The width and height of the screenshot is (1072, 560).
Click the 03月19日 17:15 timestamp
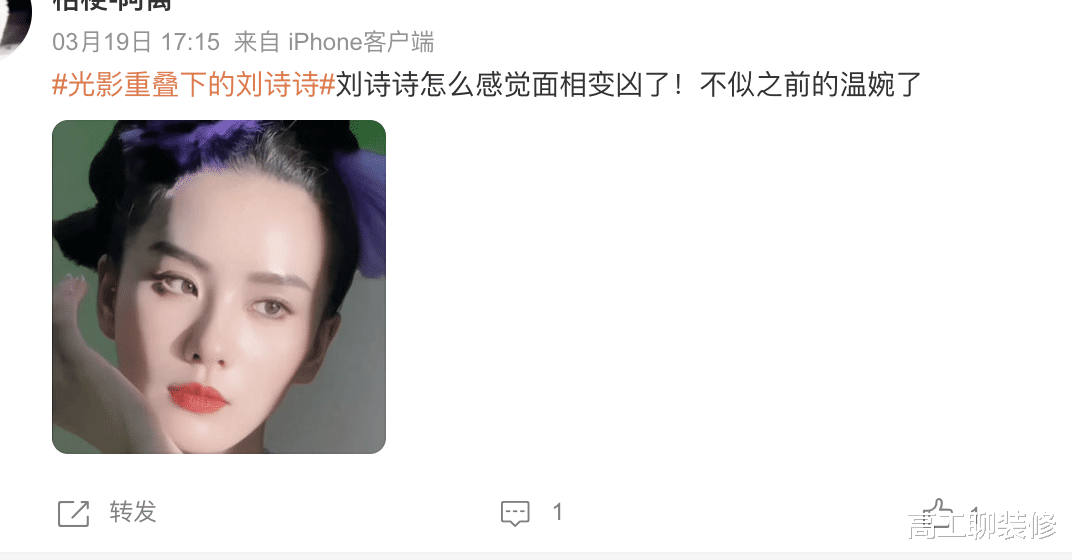pos(136,42)
